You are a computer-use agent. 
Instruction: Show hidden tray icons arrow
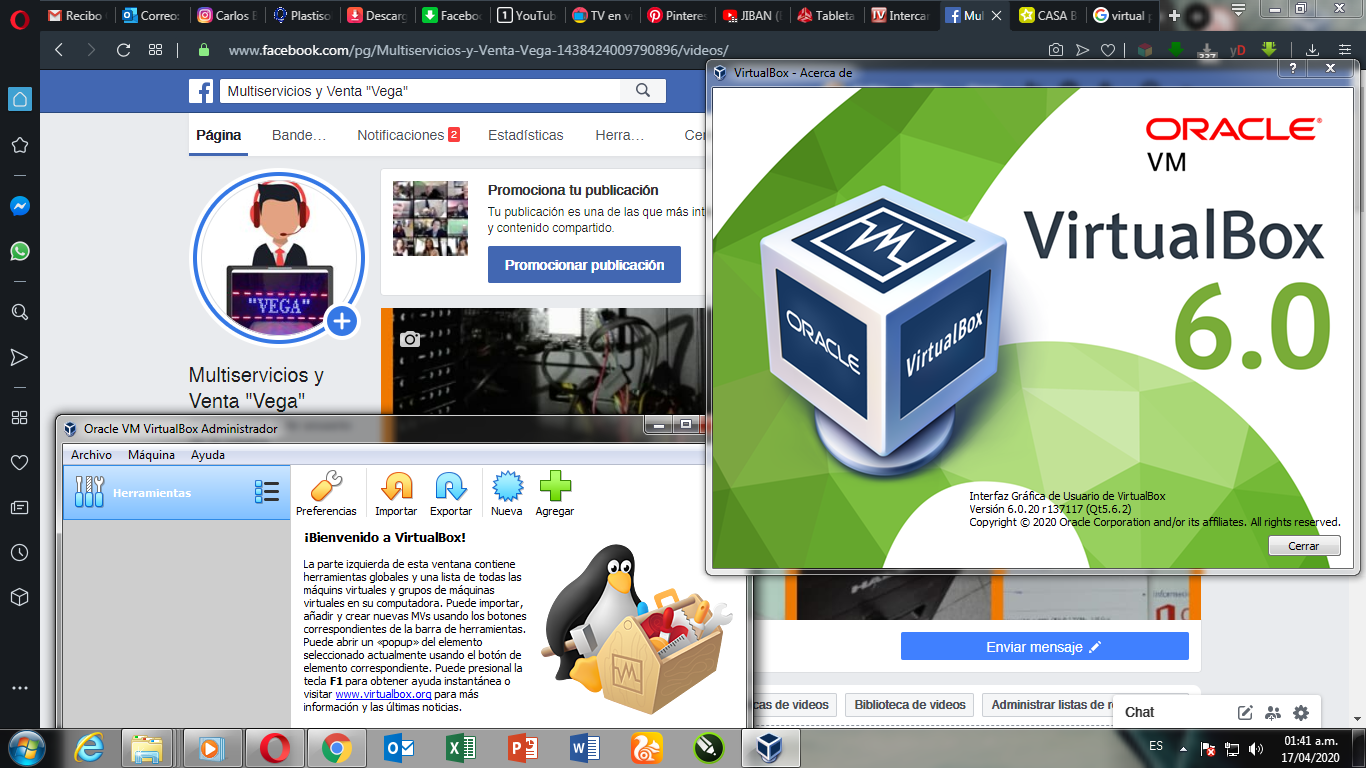(x=1184, y=748)
